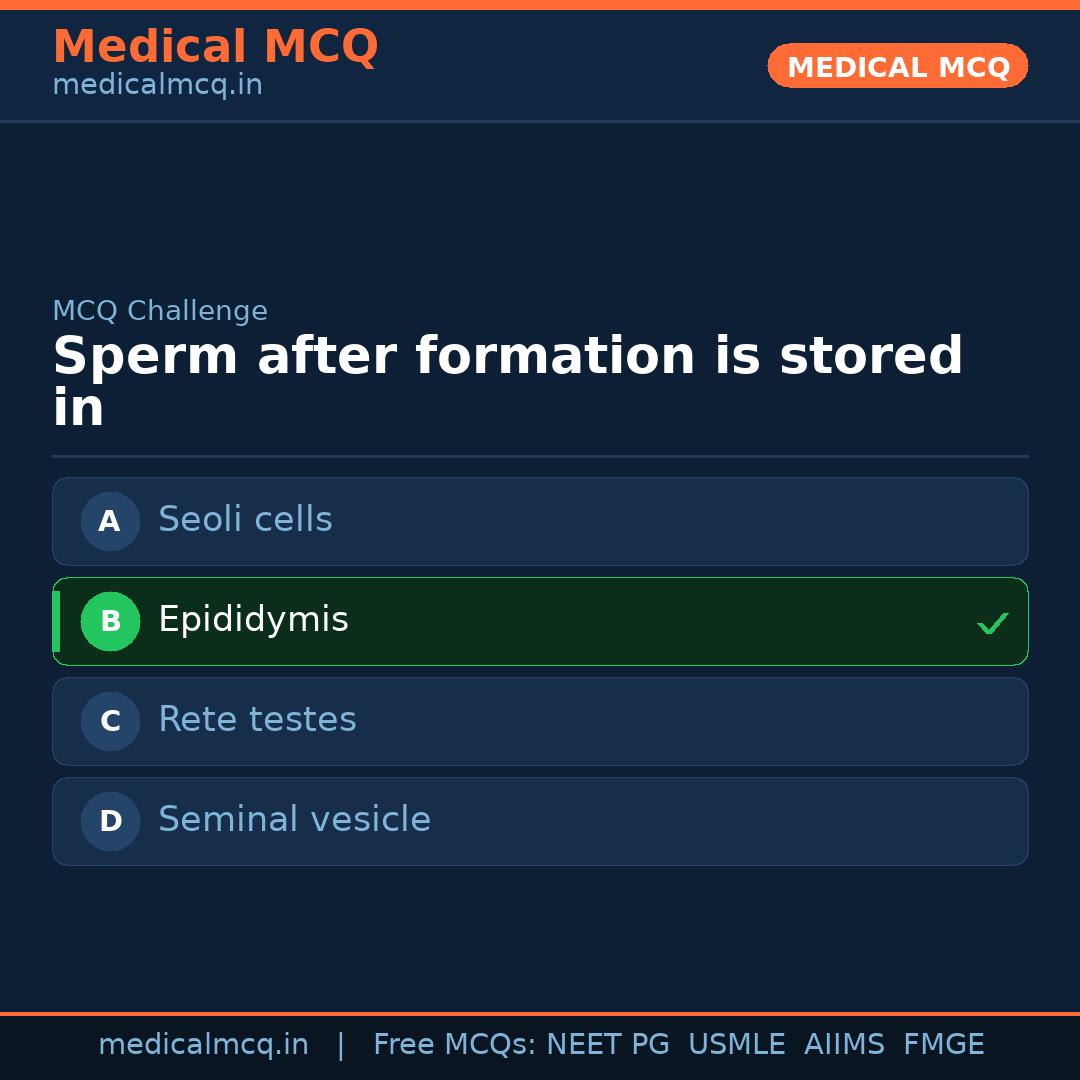The image size is (1080, 1080).
Task: Click the orange MEDICAL MCQ badge
Action: (898, 66)
